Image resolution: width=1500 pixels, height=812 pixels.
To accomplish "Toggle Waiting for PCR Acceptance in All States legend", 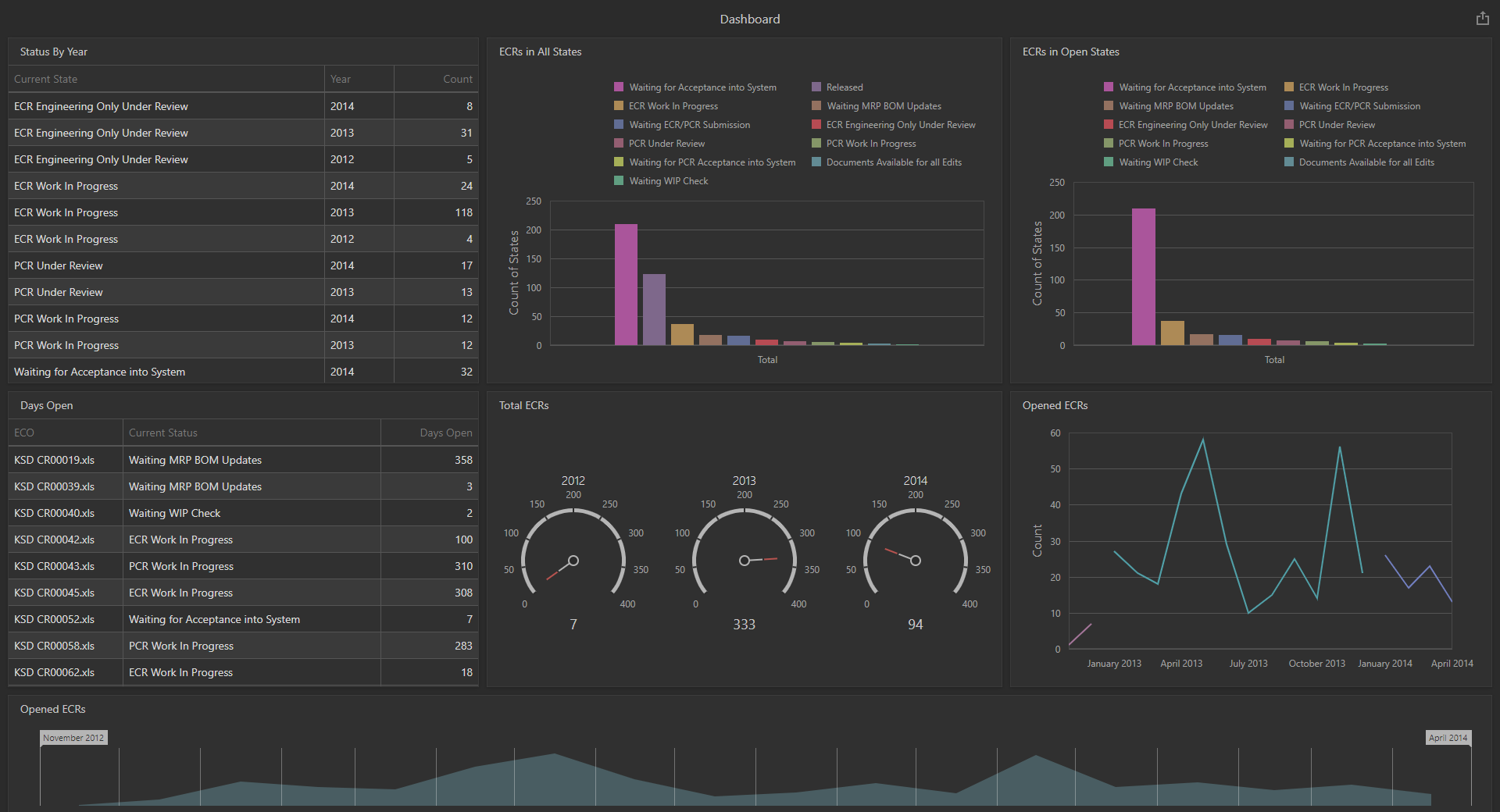I will click(705, 162).
